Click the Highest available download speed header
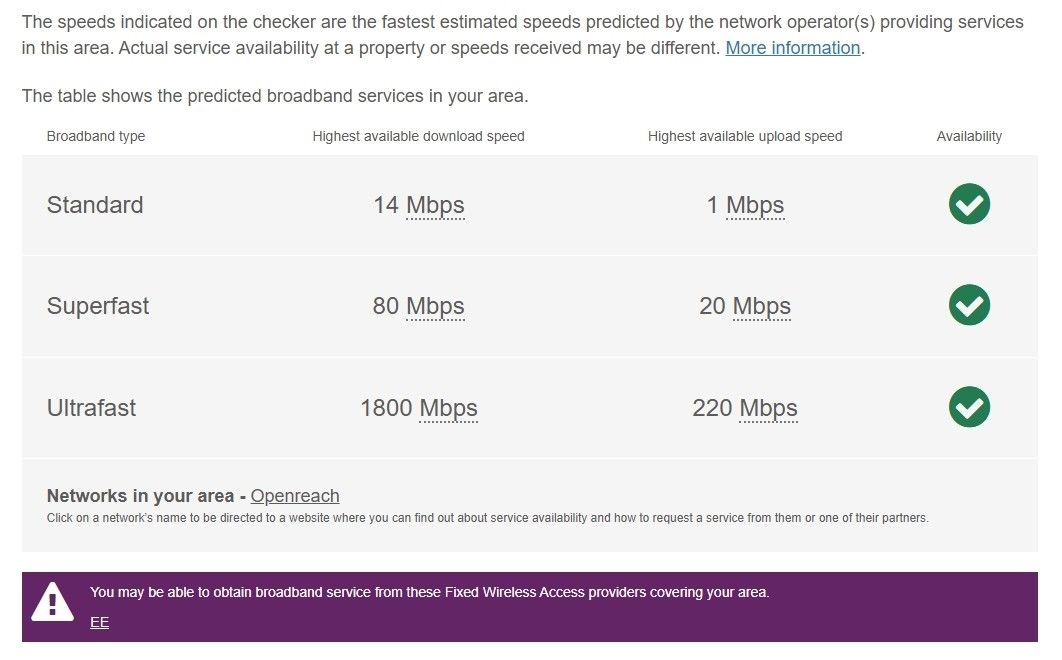Image resolution: width=1062 pixels, height=660 pixels. click(418, 136)
